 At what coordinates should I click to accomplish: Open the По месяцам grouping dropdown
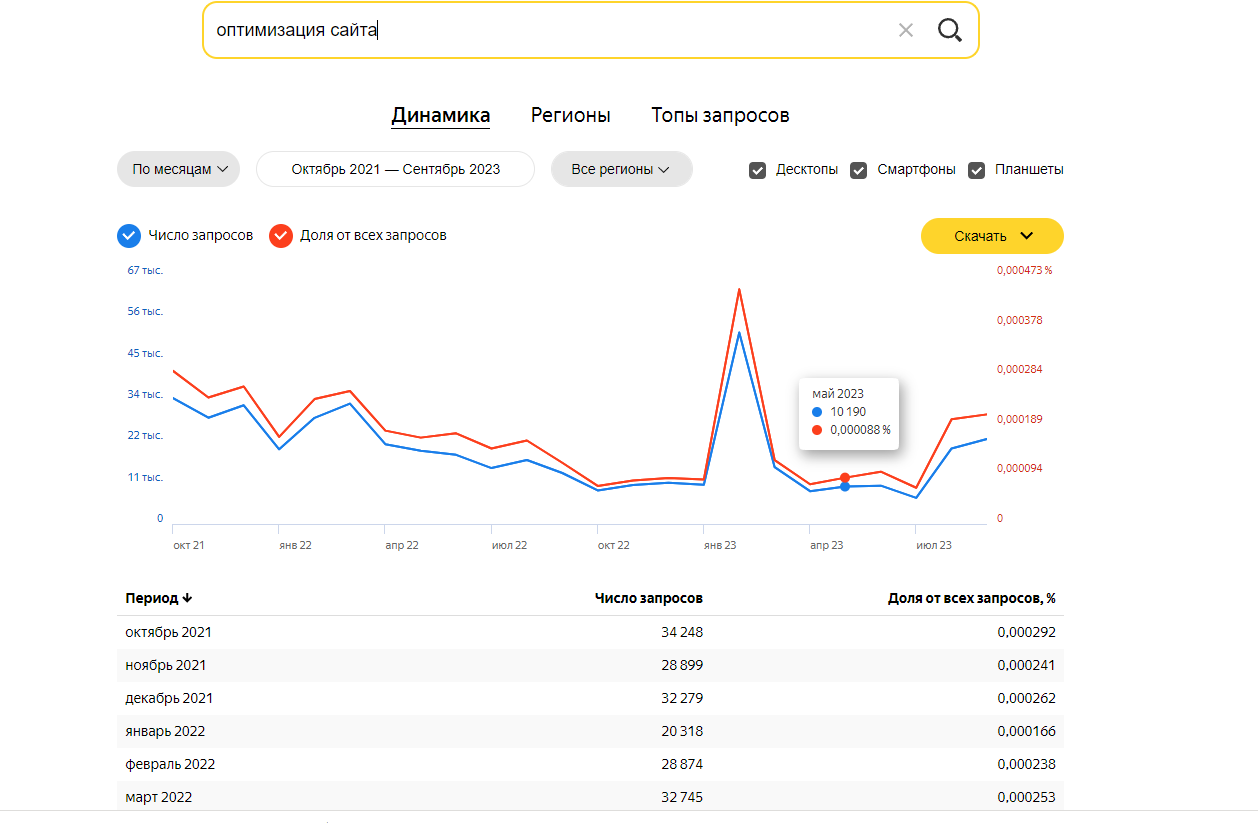[x=179, y=170]
